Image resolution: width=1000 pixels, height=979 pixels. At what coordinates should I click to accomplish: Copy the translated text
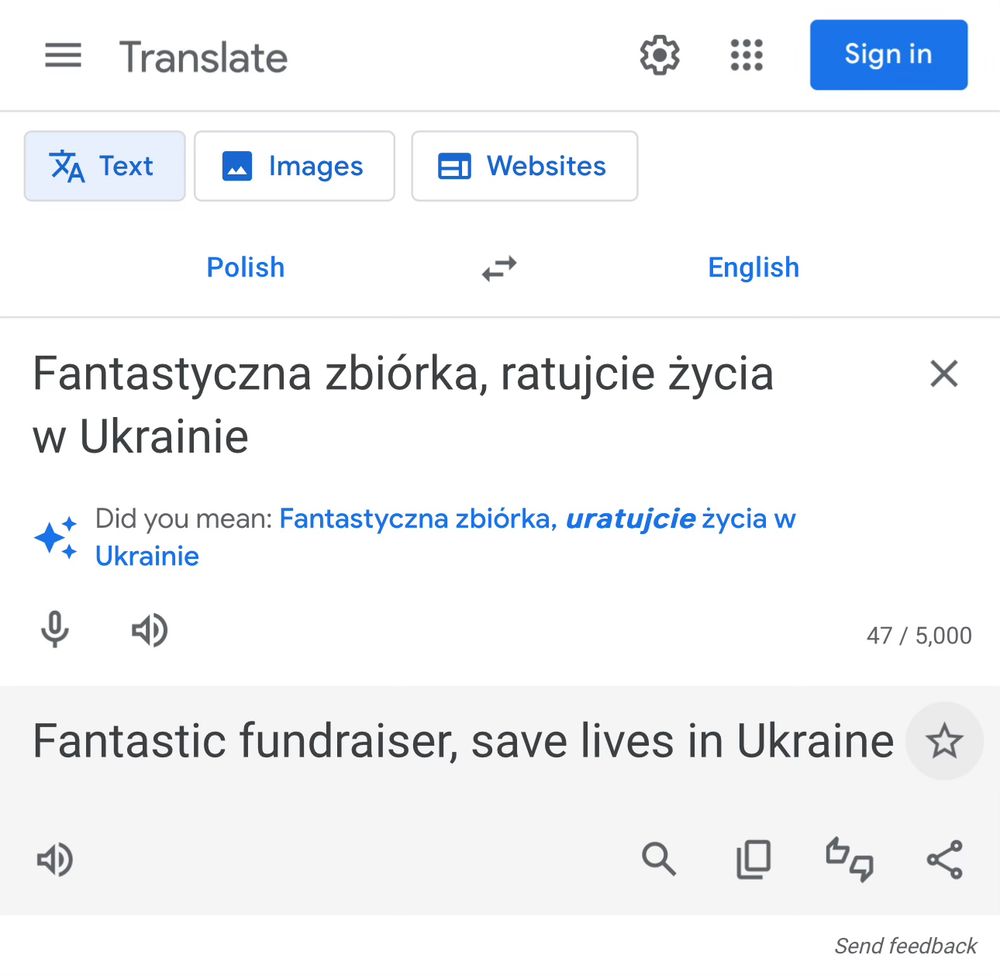tap(754, 859)
